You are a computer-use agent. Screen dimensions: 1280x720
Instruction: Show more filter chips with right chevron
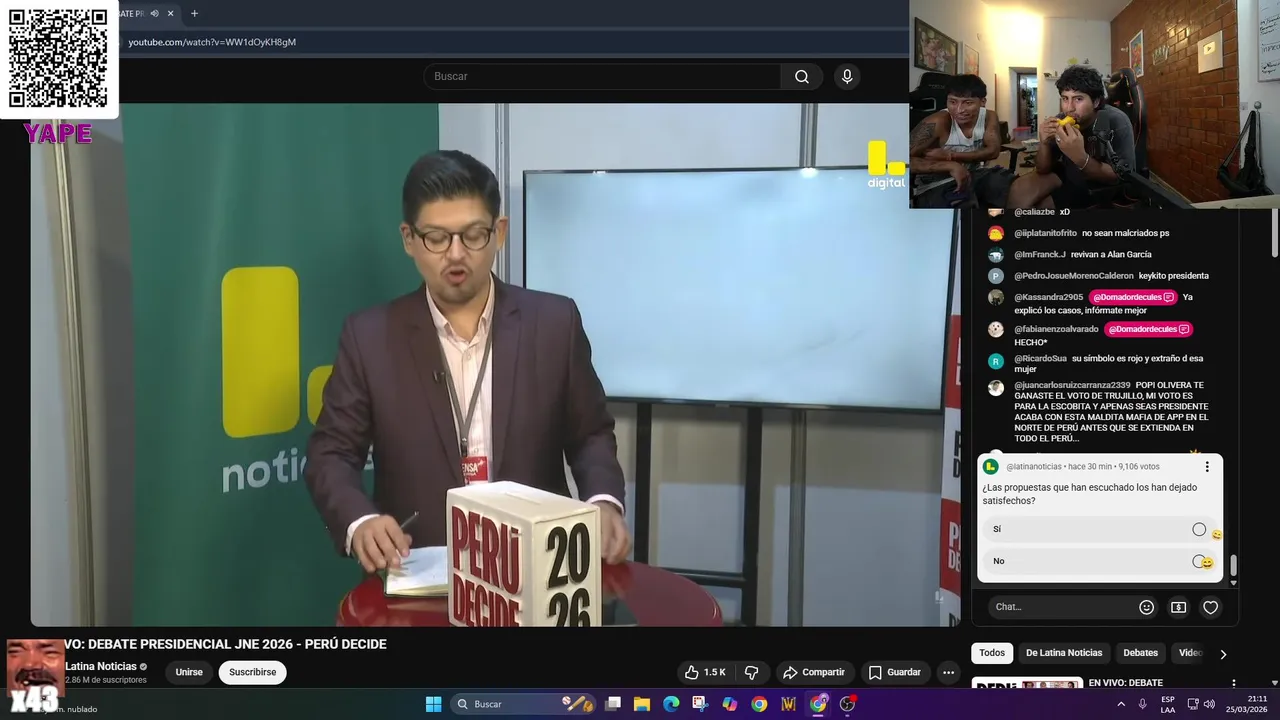click(x=1223, y=654)
